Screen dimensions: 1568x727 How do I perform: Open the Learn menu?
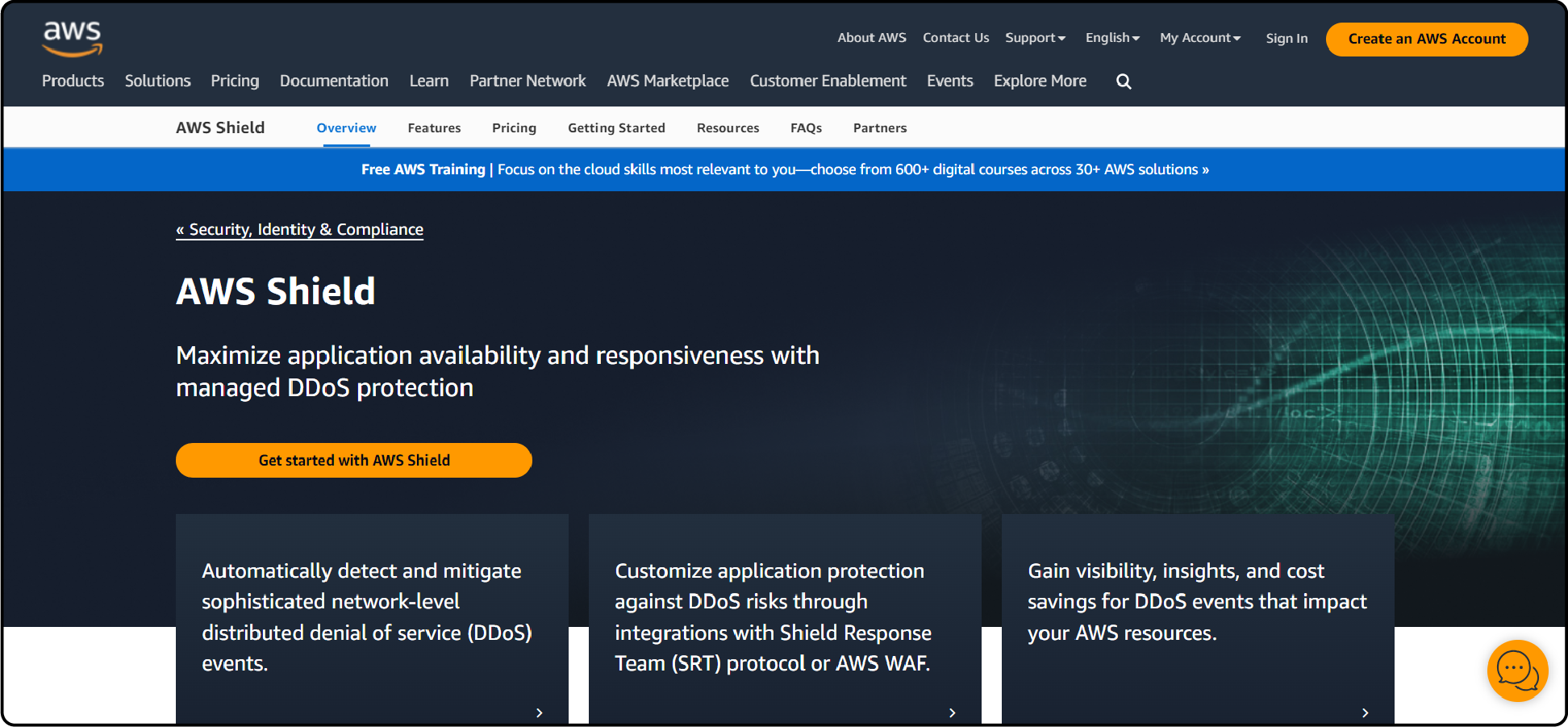point(429,81)
